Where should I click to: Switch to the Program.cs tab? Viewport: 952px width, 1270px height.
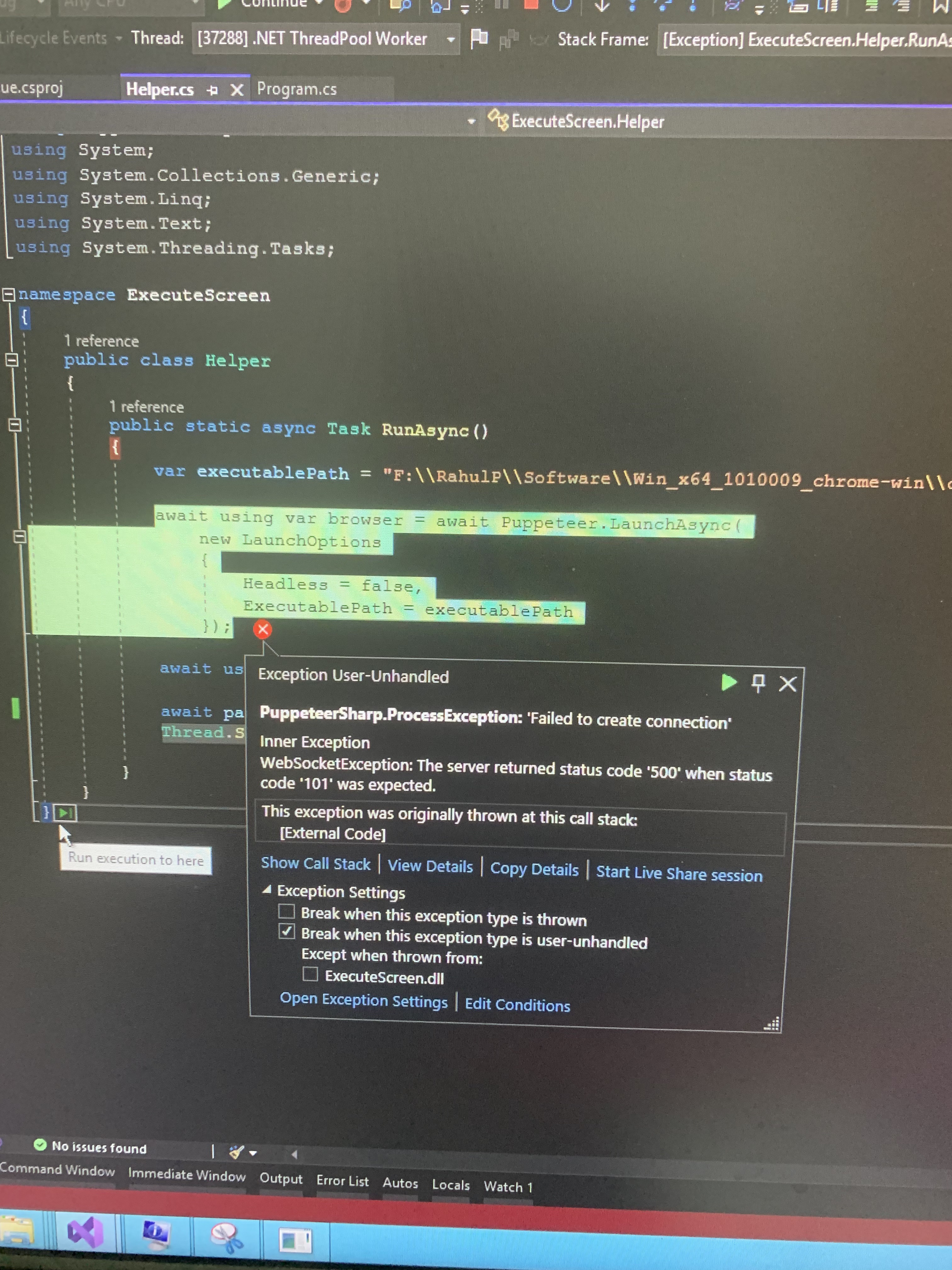coord(297,89)
